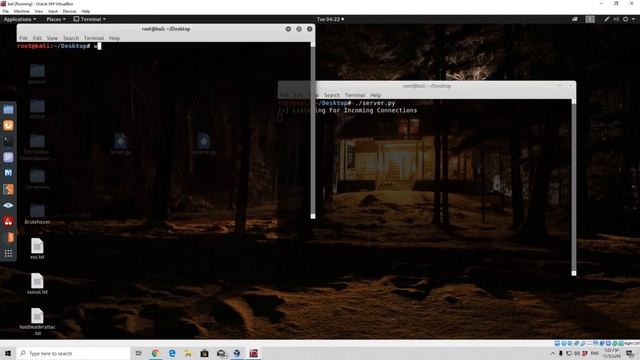Open the Search menu in the server.py terminal
Screen dimensions: 640x360
(x=332, y=95)
